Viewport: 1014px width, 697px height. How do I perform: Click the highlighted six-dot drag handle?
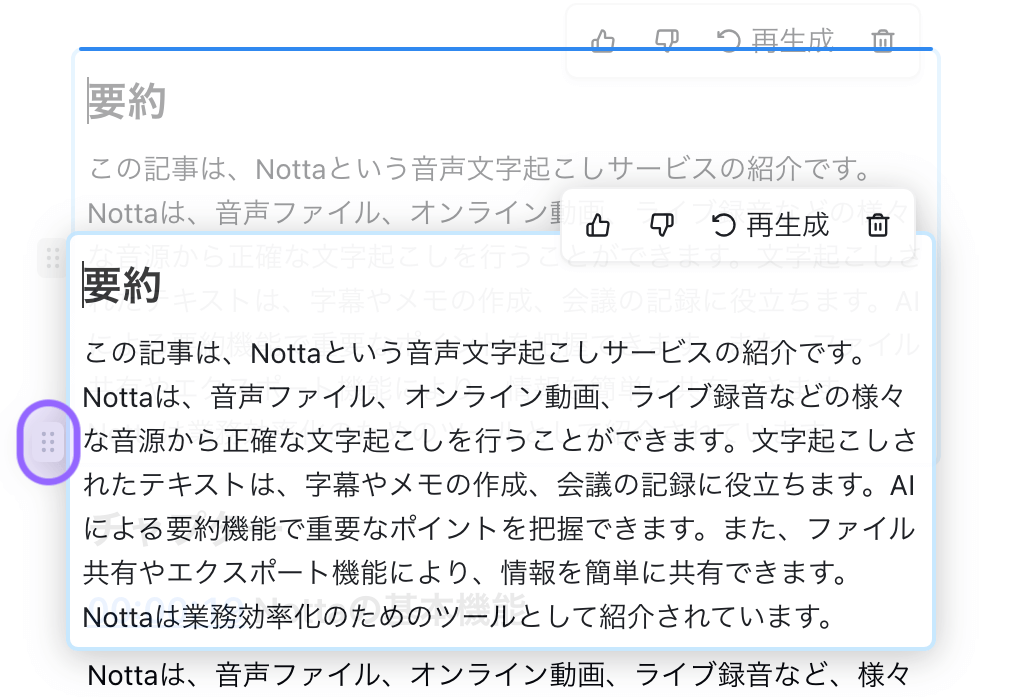pyautogui.click(x=48, y=442)
